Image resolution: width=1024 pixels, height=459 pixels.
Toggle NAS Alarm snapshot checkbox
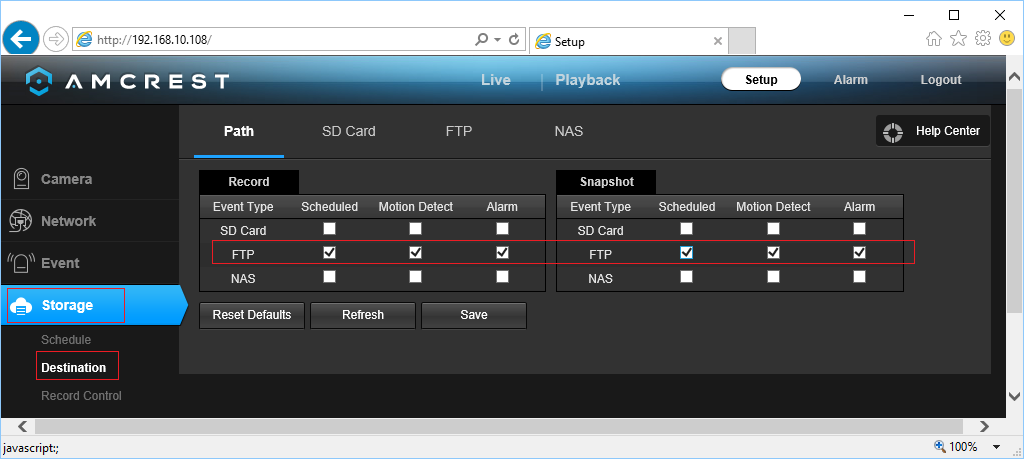pyautogui.click(x=859, y=277)
